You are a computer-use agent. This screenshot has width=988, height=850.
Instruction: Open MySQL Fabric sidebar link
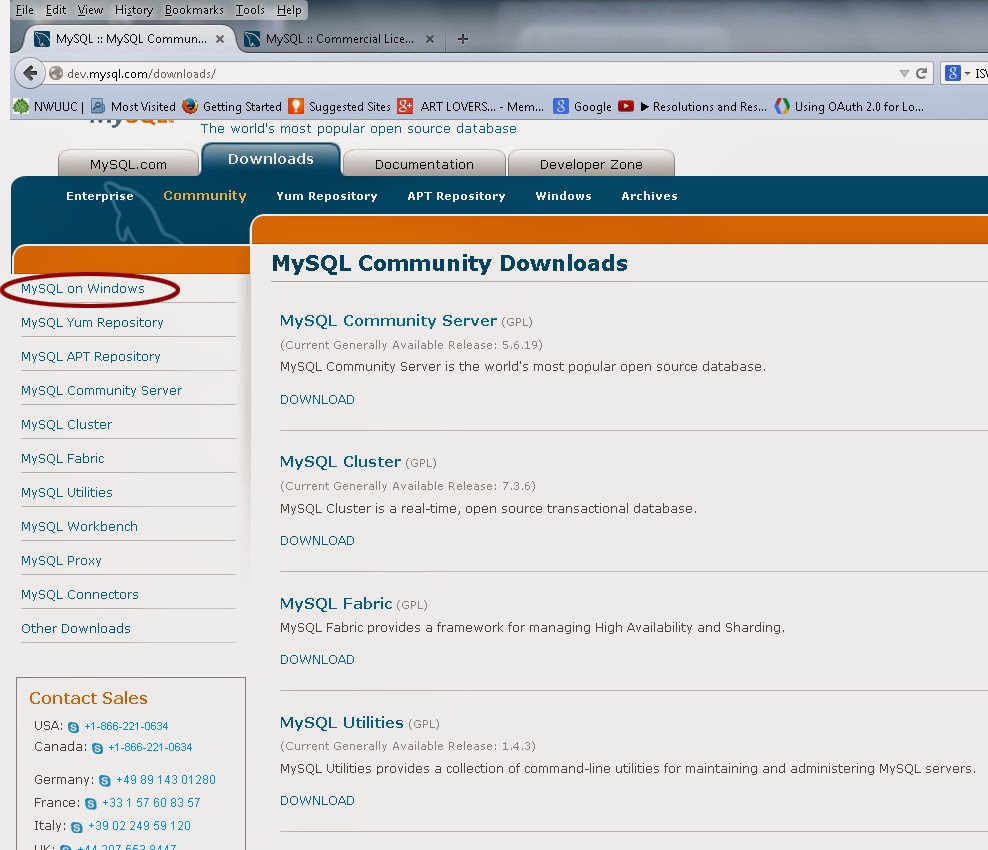(x=62, y=459)
